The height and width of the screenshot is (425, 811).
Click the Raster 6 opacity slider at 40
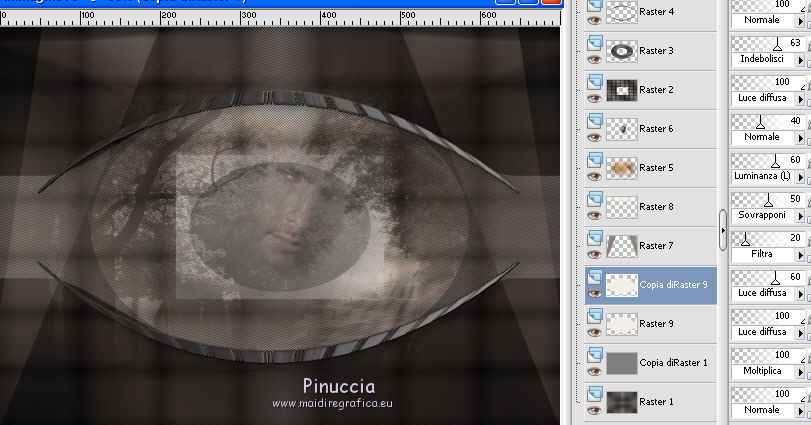click(768, 122)
